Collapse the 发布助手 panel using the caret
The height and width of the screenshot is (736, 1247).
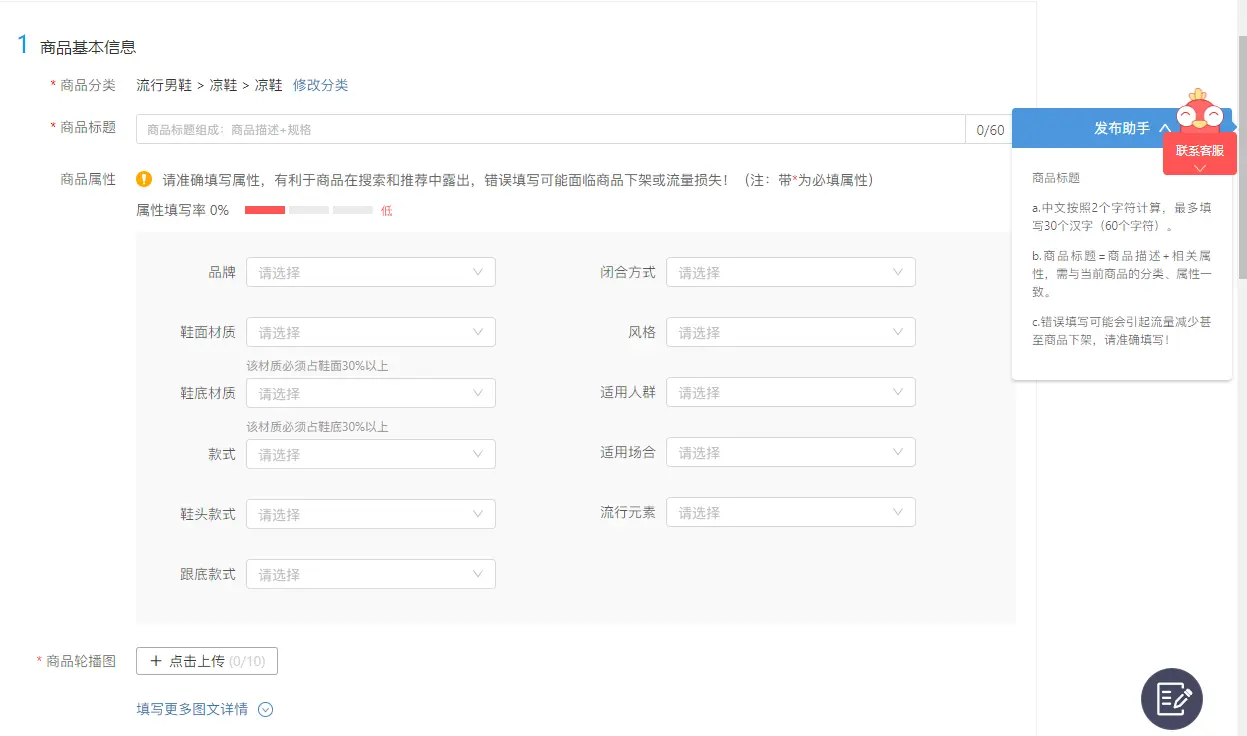tap(1164, 128)
